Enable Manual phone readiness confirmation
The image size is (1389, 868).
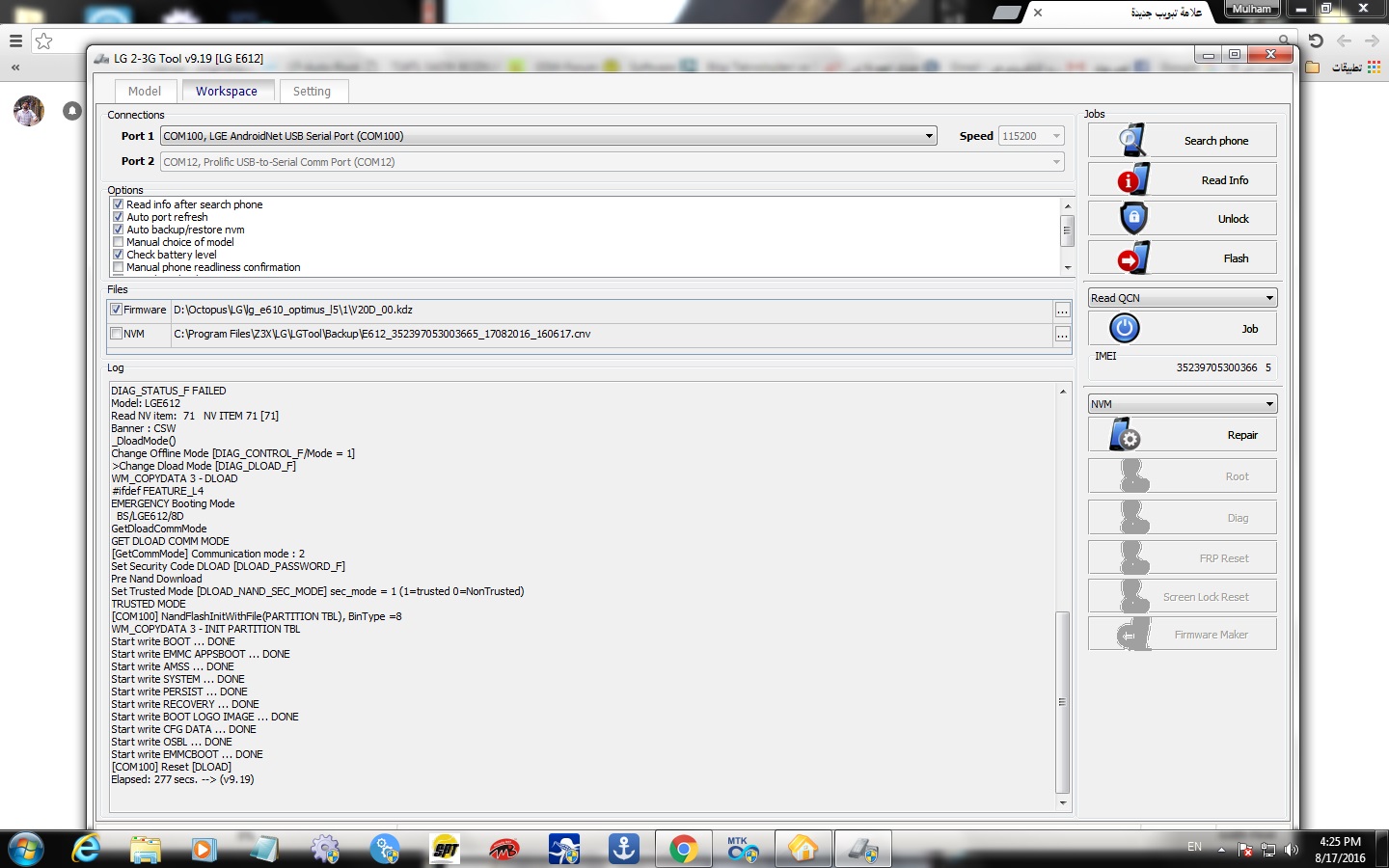click(x=118, y=267)
